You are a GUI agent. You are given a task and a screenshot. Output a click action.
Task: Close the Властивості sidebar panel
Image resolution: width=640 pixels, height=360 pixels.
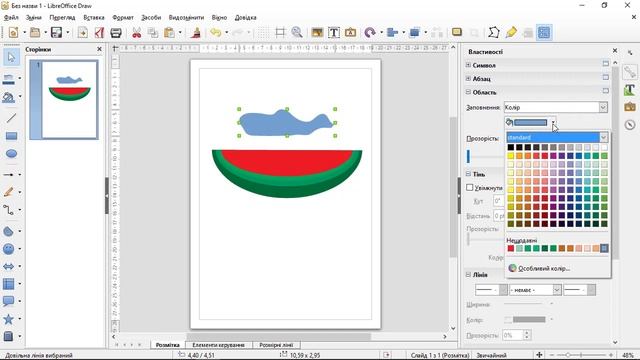[x=615, y=51]
